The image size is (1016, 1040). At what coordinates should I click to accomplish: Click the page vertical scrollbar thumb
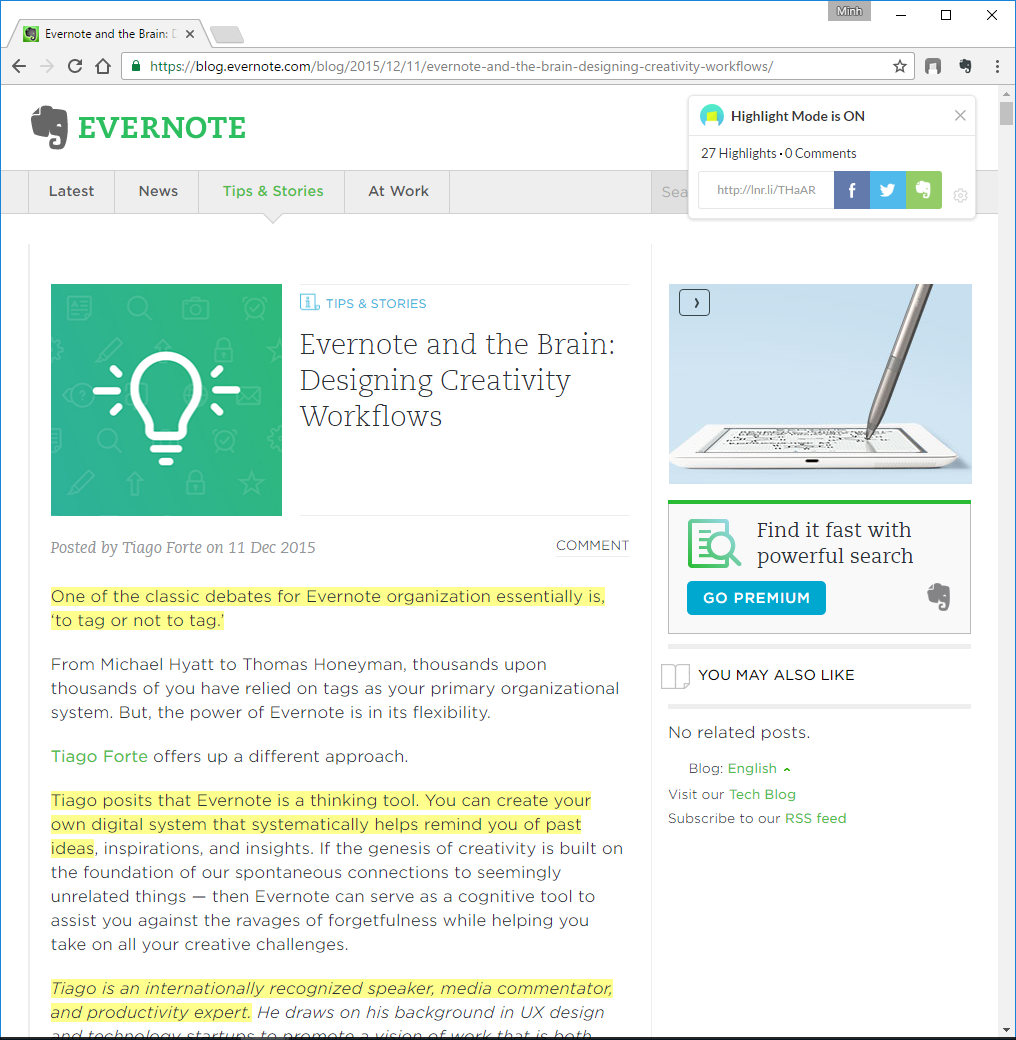coord(1006,113)
